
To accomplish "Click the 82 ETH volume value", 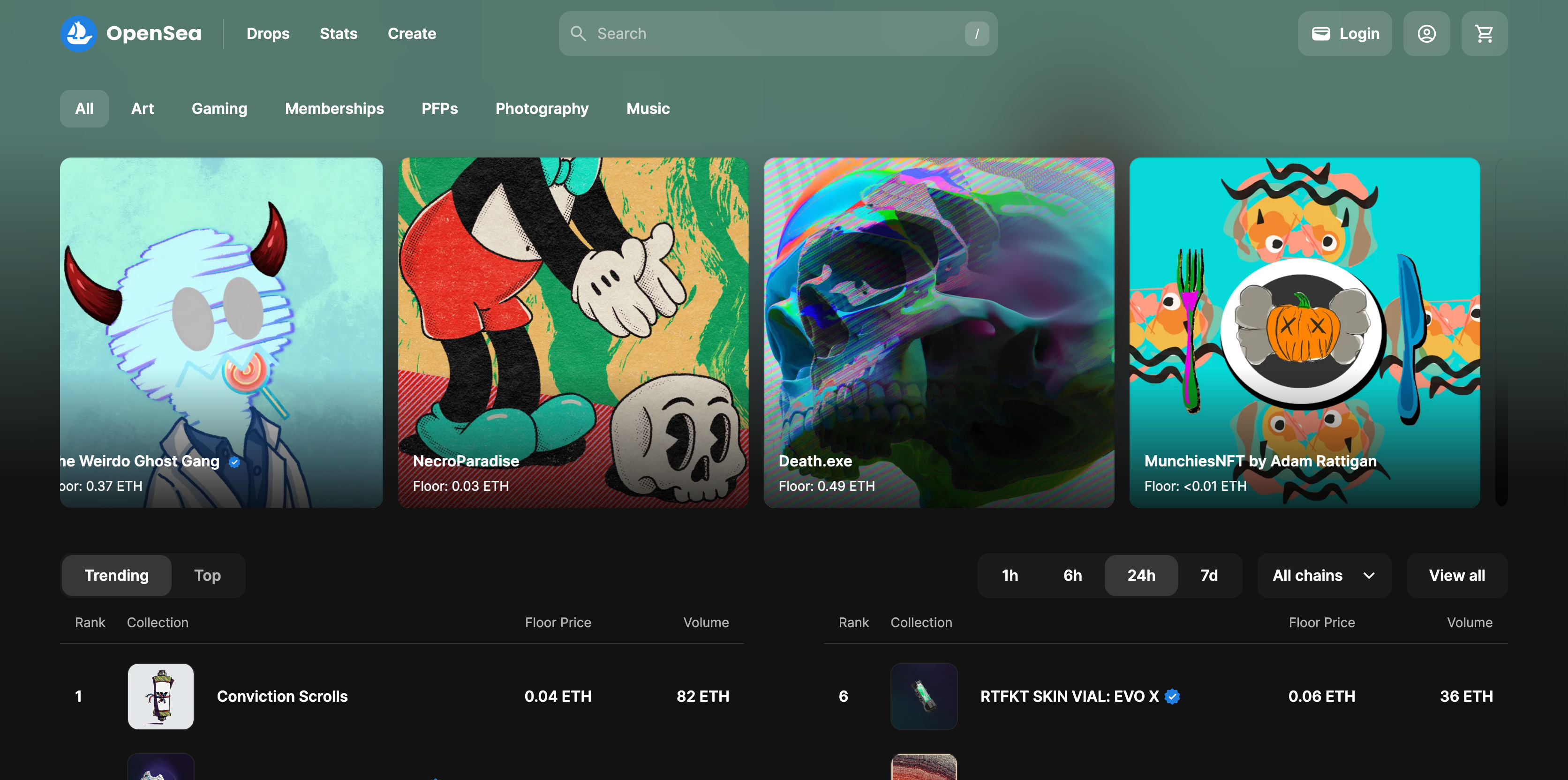I will tap(702, 696).
